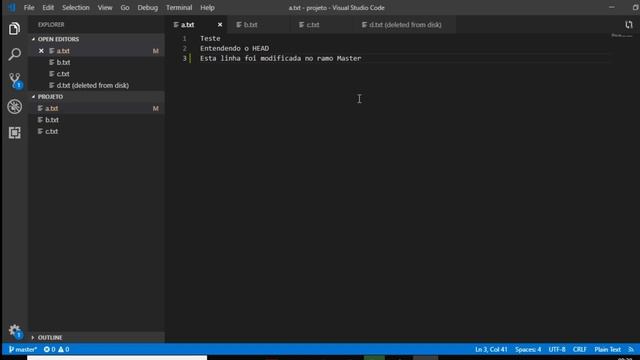Viewport: 640px width, 360px height.
Task: Close the a.txt editor tab
Action: coord(220,25)
